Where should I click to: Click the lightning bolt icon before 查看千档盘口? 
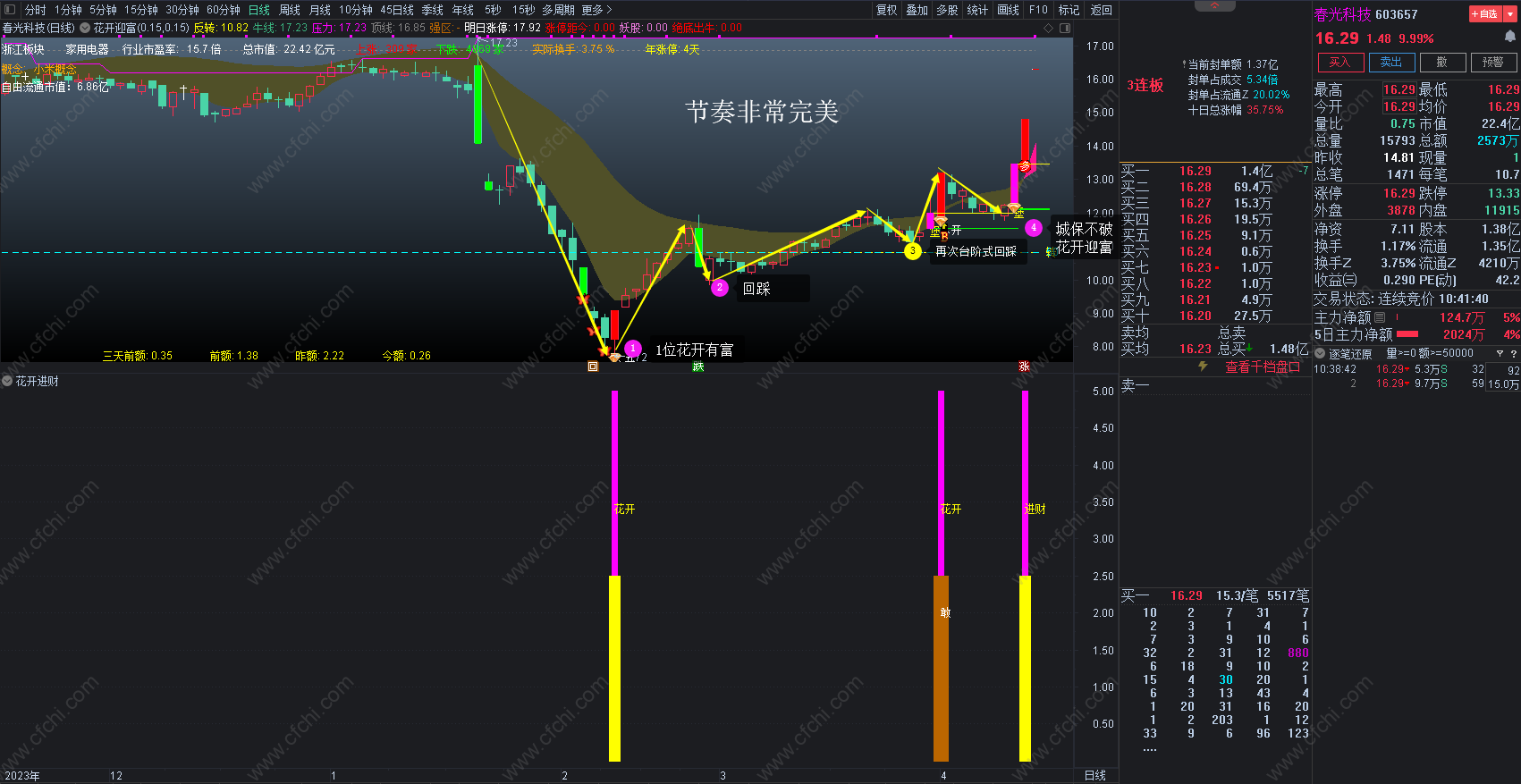coord(1203,367)
